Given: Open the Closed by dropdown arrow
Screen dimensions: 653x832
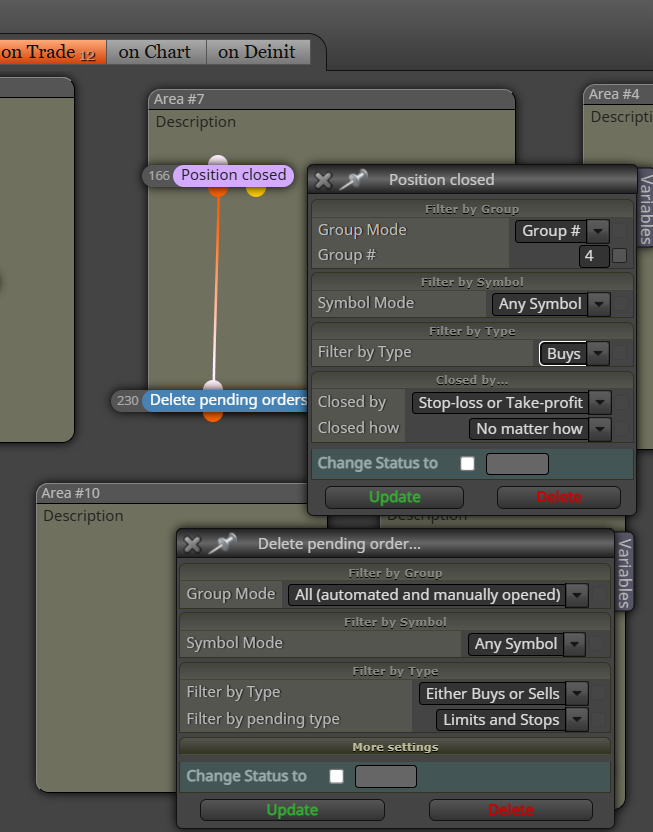Looking at the screenshot, I should [x=600, y=403].
